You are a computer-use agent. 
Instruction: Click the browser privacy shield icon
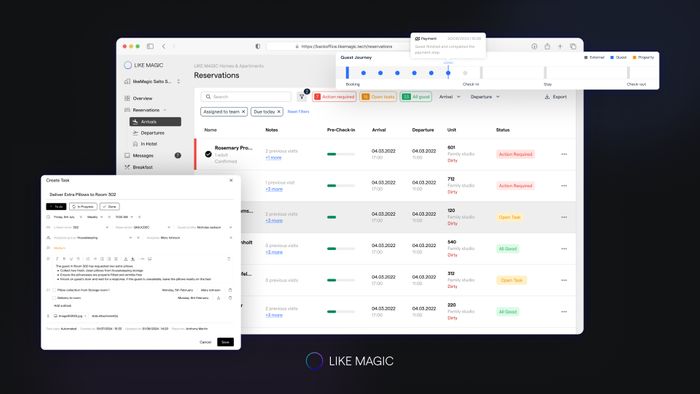258,46
